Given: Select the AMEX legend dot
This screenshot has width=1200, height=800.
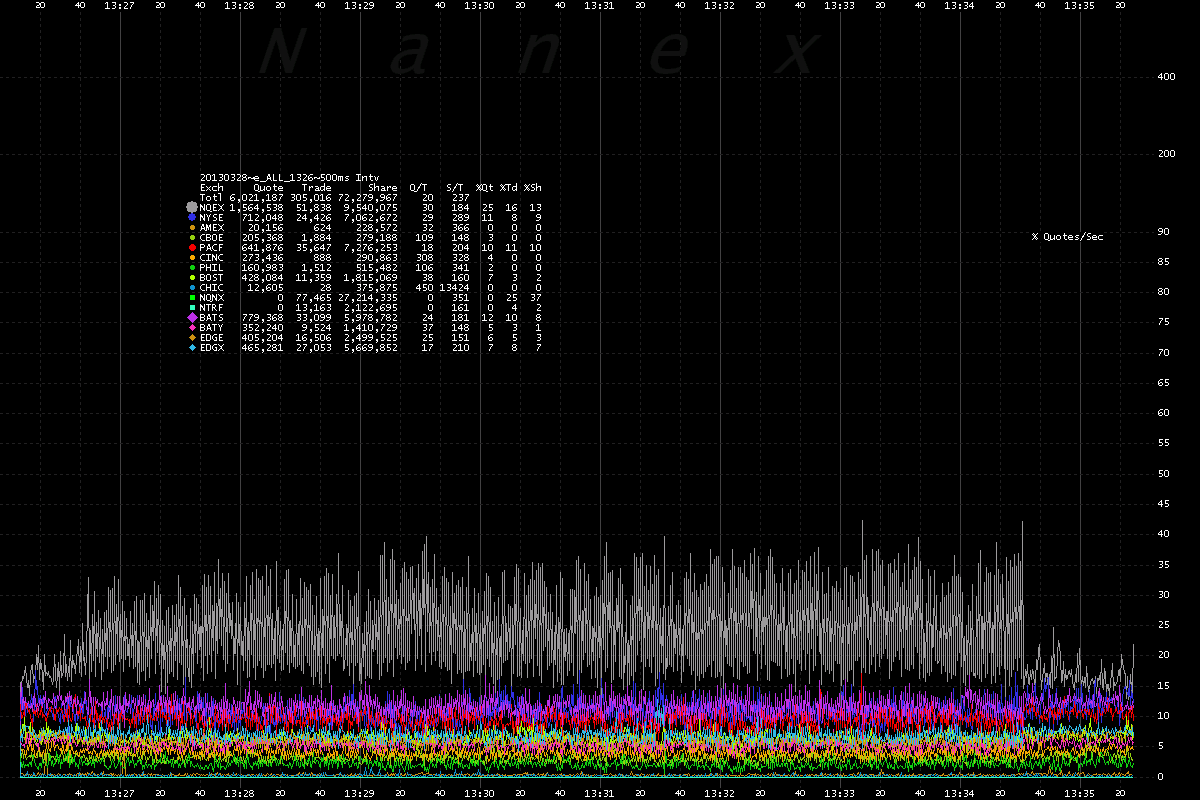Looking at the screenshot, I should pos(191,227).
